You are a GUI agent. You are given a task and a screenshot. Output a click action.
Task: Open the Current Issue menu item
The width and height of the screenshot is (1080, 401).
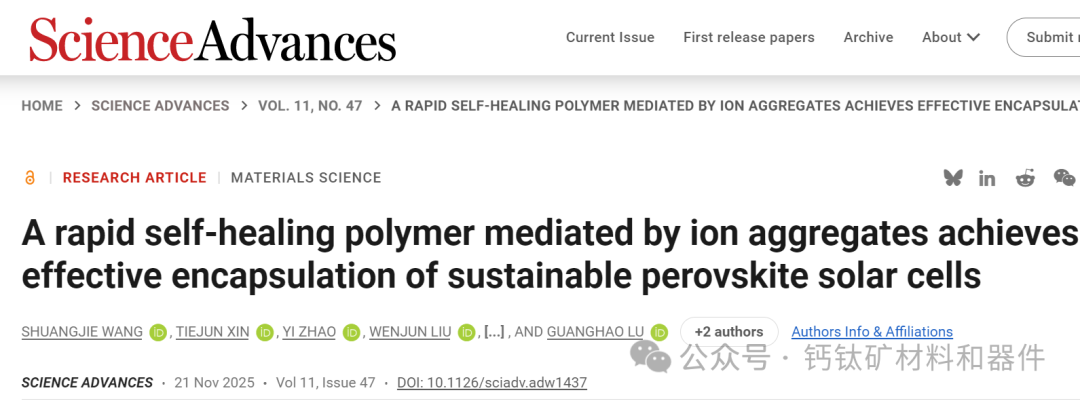coord(610,37)
